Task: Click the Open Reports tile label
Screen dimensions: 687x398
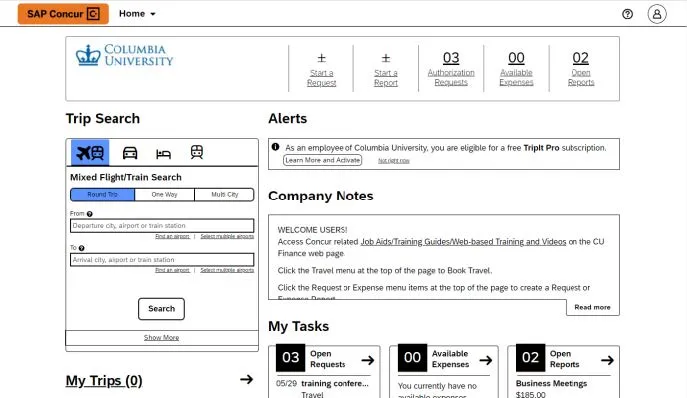Action: coord(564,359)
